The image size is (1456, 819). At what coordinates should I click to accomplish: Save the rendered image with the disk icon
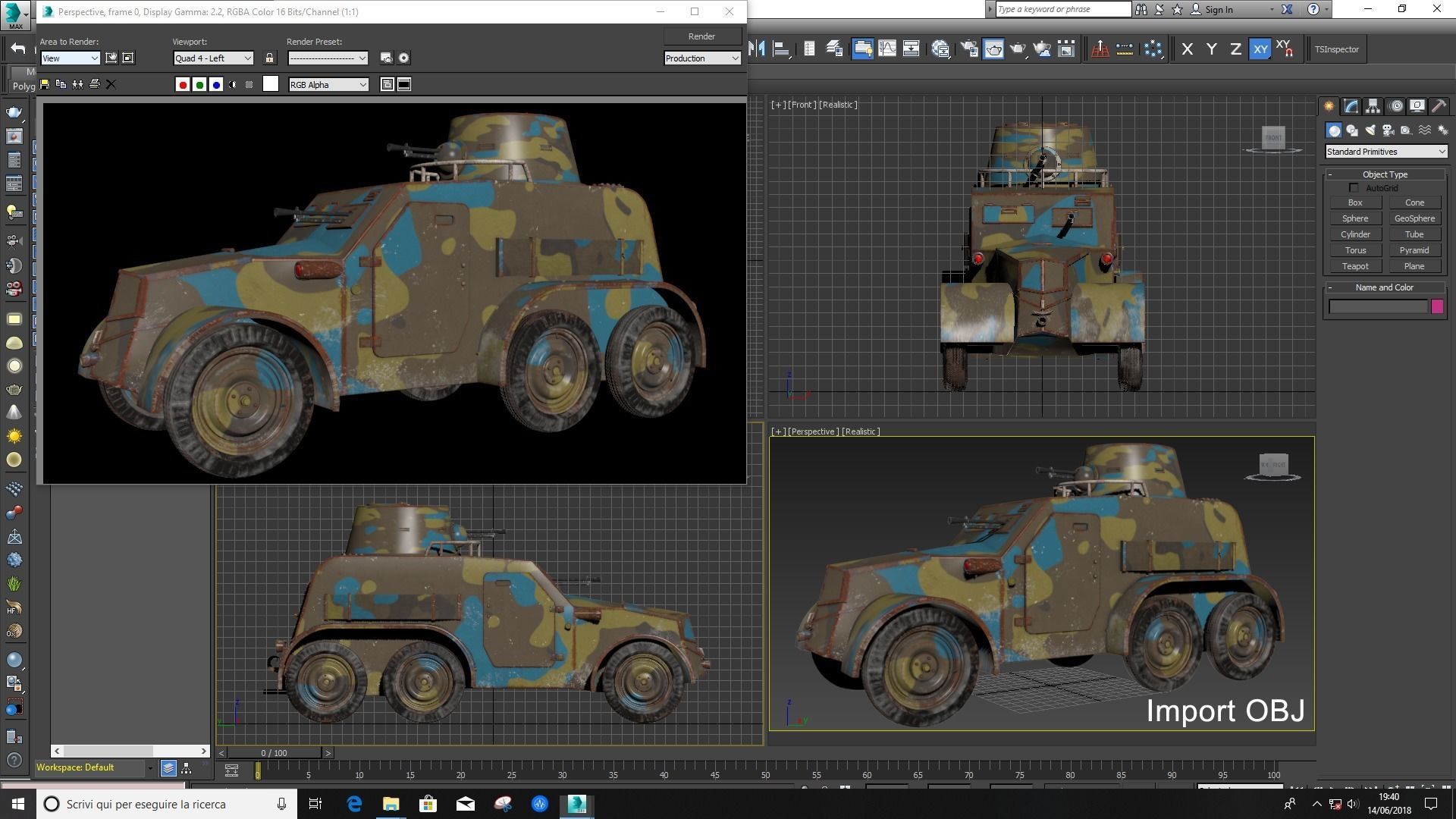45,84
